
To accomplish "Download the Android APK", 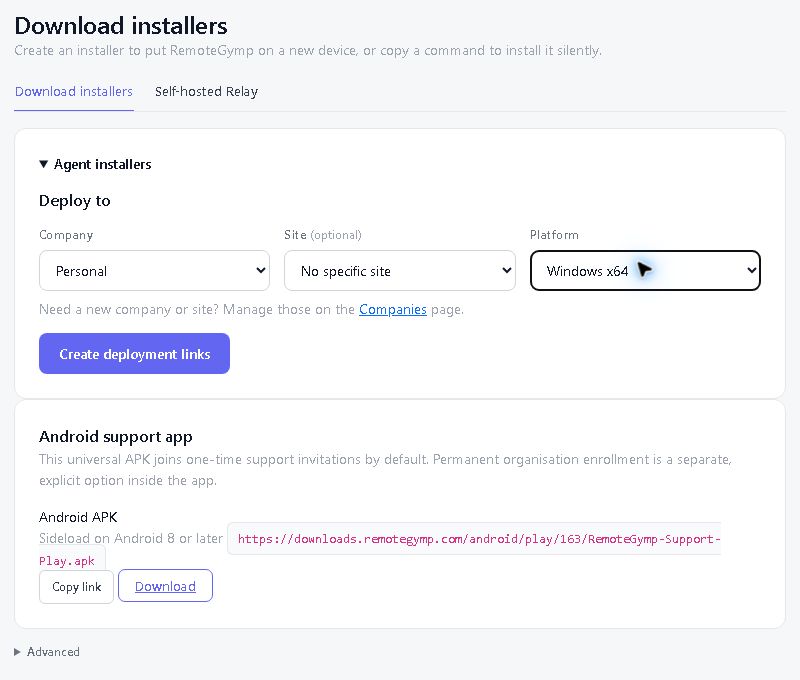I will 165,586.
